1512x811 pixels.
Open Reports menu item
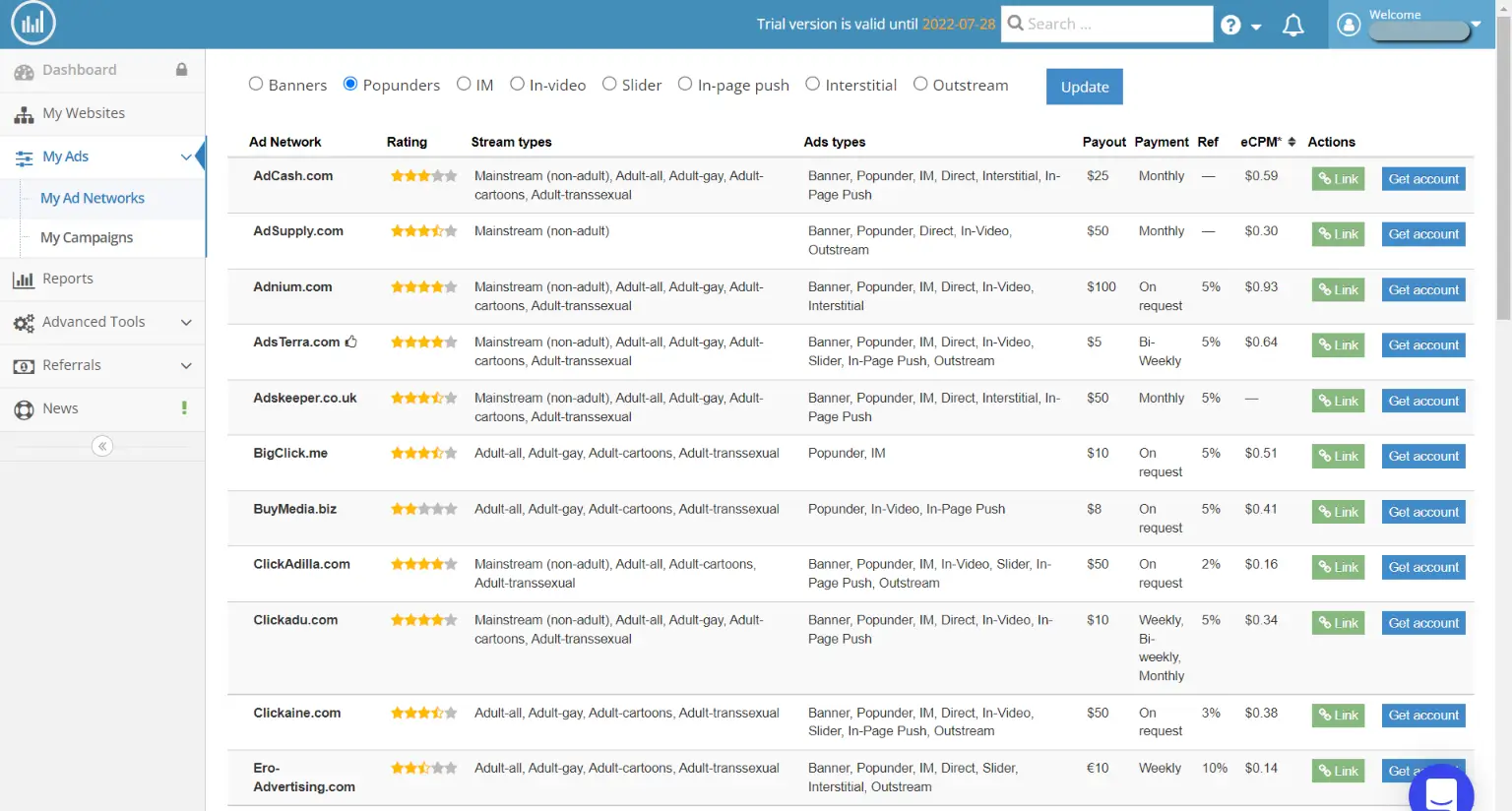point(102,280)
